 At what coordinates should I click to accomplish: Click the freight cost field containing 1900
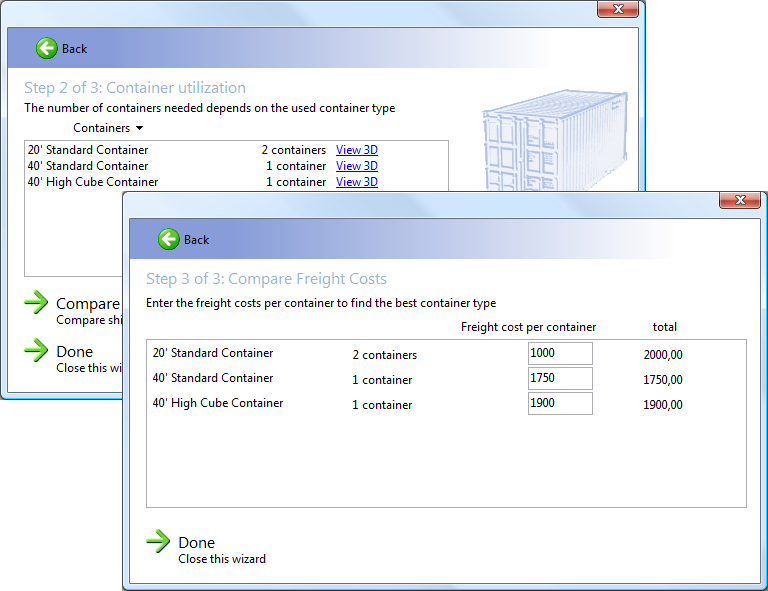(x=559, y=403)
